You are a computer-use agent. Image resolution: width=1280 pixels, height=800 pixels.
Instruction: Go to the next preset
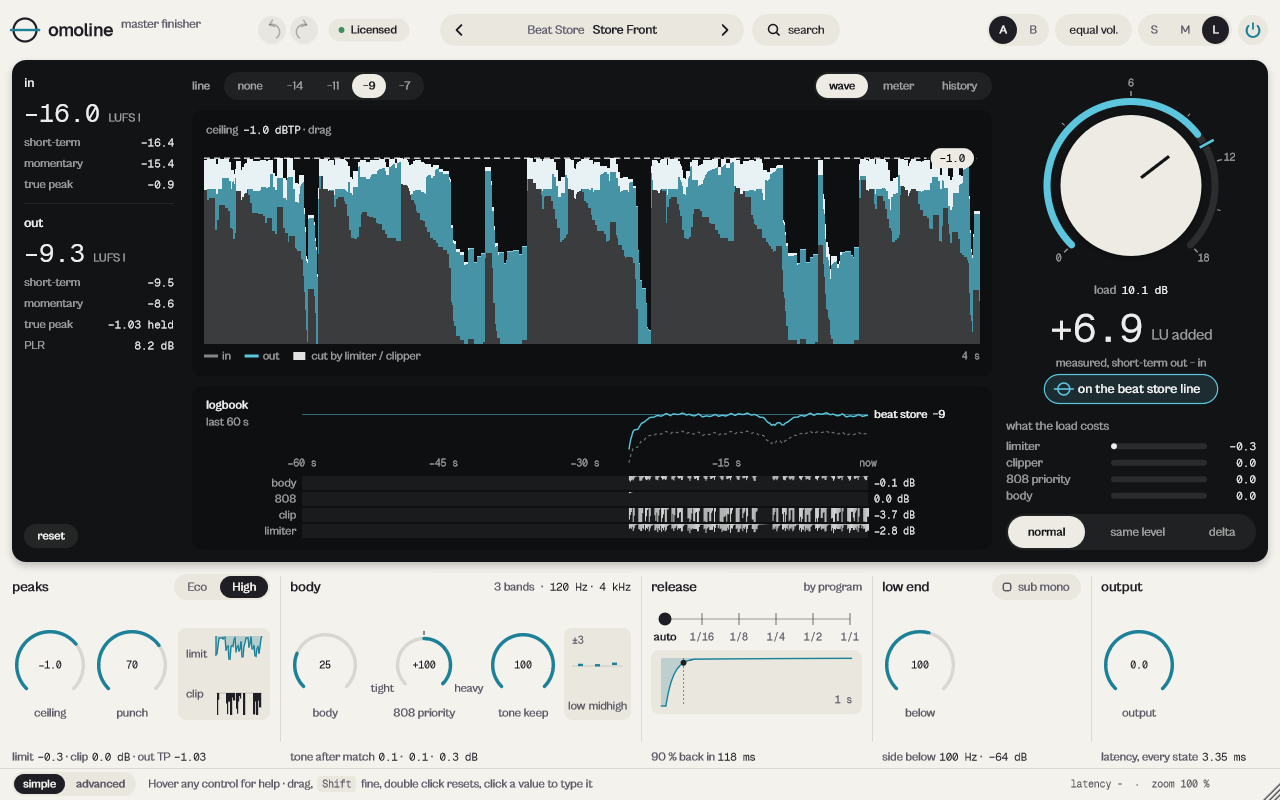pos(725,30)
